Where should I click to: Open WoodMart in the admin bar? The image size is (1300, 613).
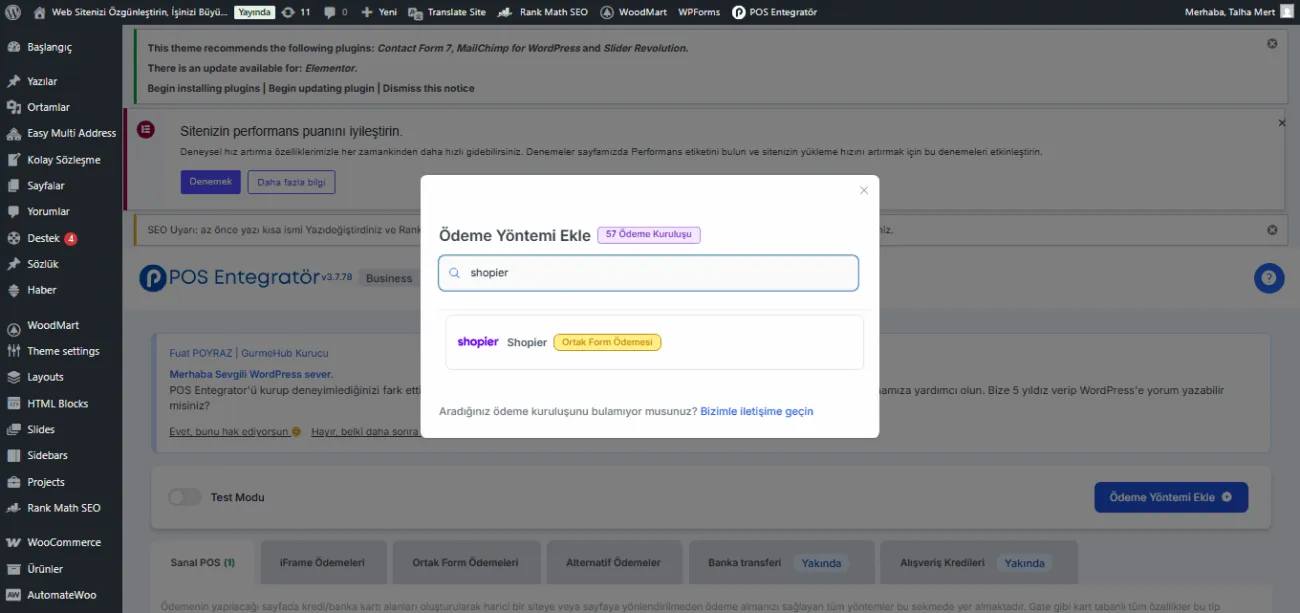coord(635,12)
